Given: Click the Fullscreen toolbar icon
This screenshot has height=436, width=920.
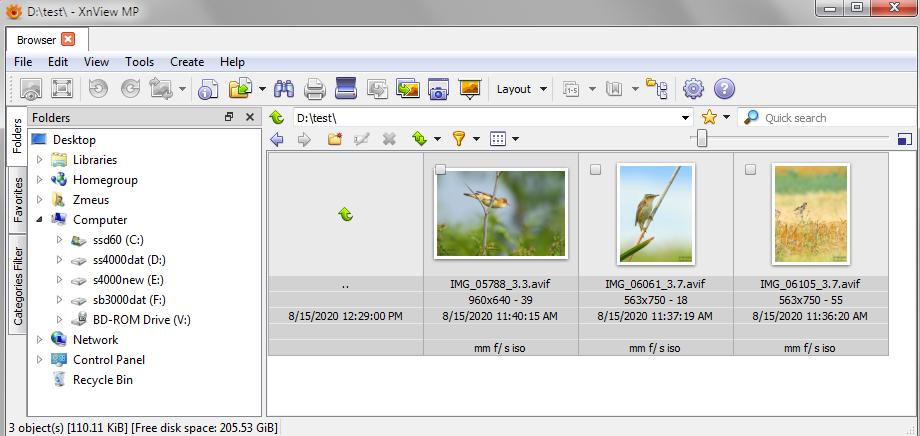Looking at the screenshot, I should 62,89.
